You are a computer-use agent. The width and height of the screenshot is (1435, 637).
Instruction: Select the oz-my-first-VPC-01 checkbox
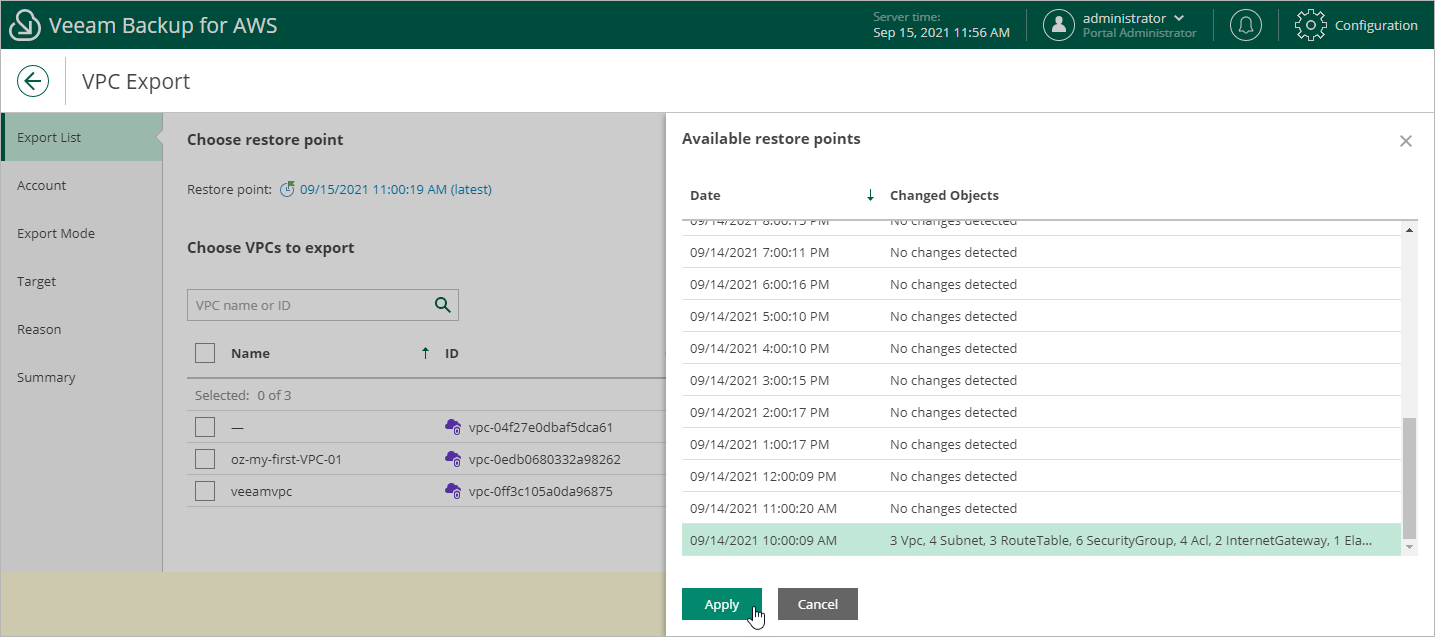click(204, 459)
